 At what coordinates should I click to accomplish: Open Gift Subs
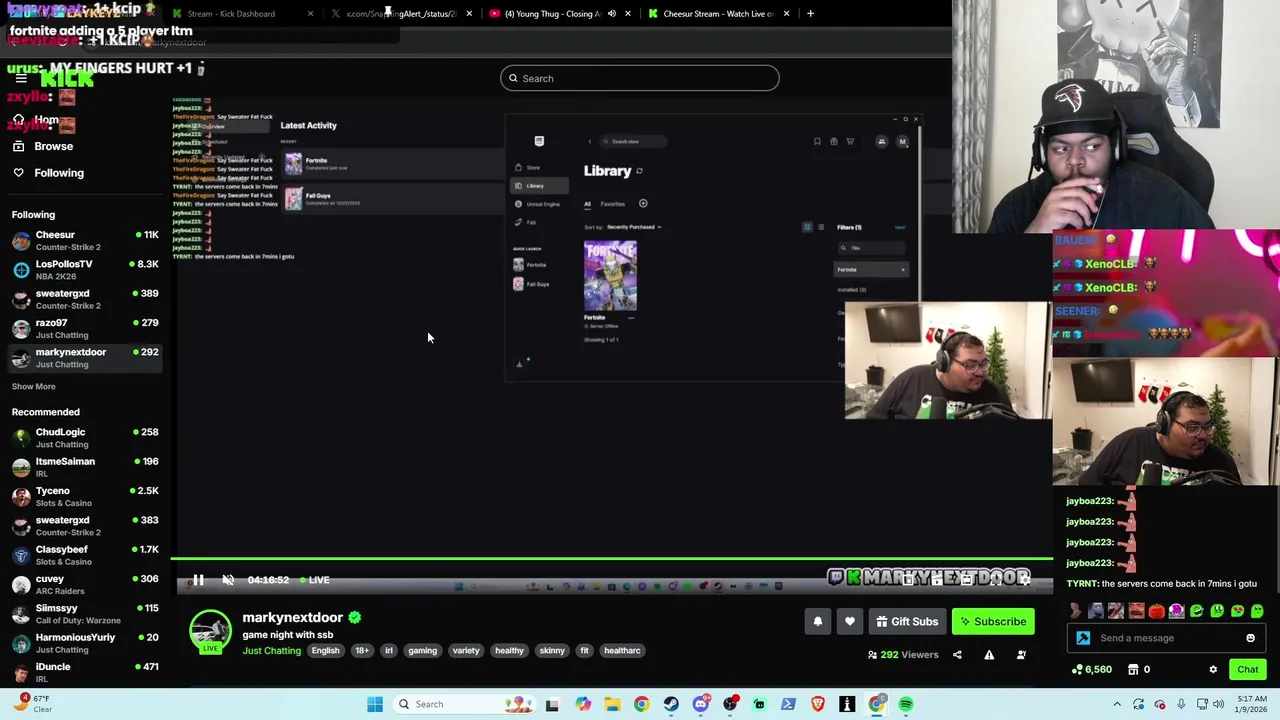click(907, 622)
